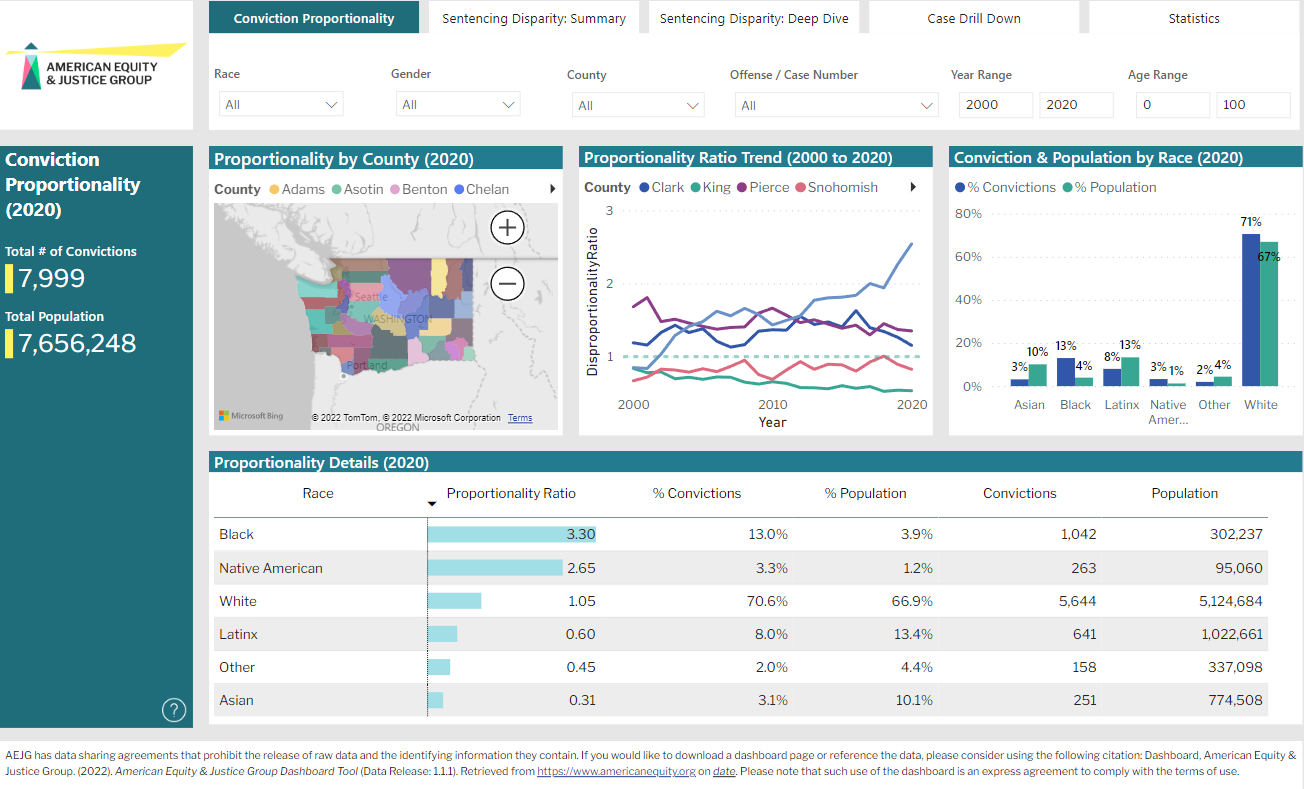The height and width of the screenshot is (789, 1304).
Task: Highlight Pierce in trend legend
Action: pyautogui.click(x=763, y=187)
